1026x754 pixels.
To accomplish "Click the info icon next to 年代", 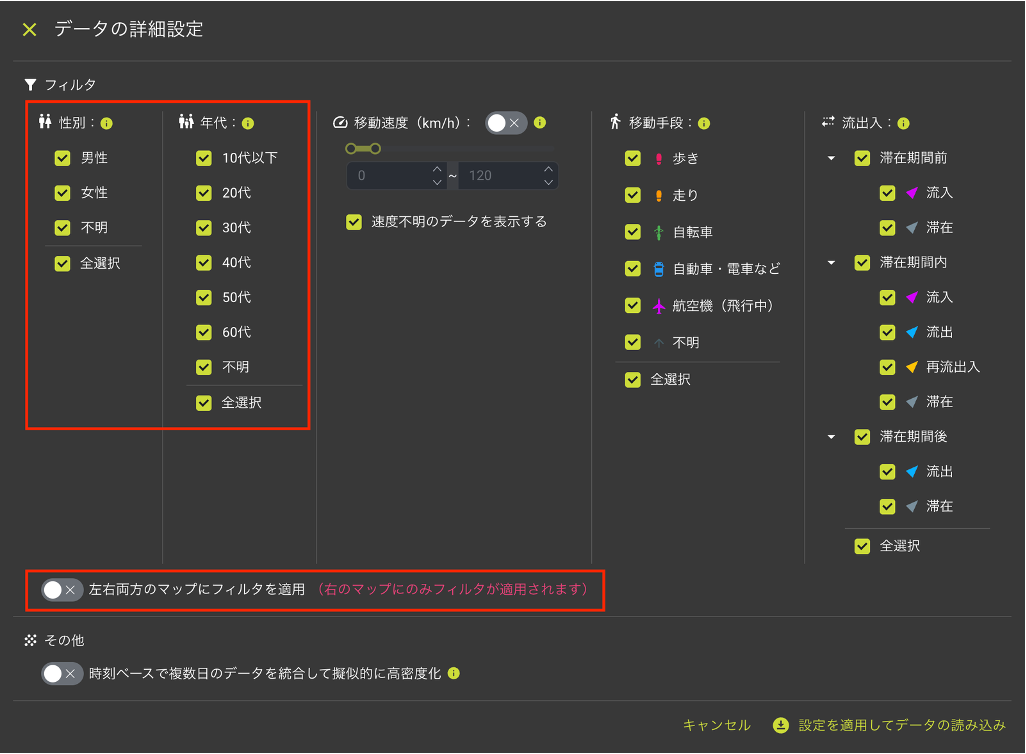I will pyautogui.click(x=248, y=124).
